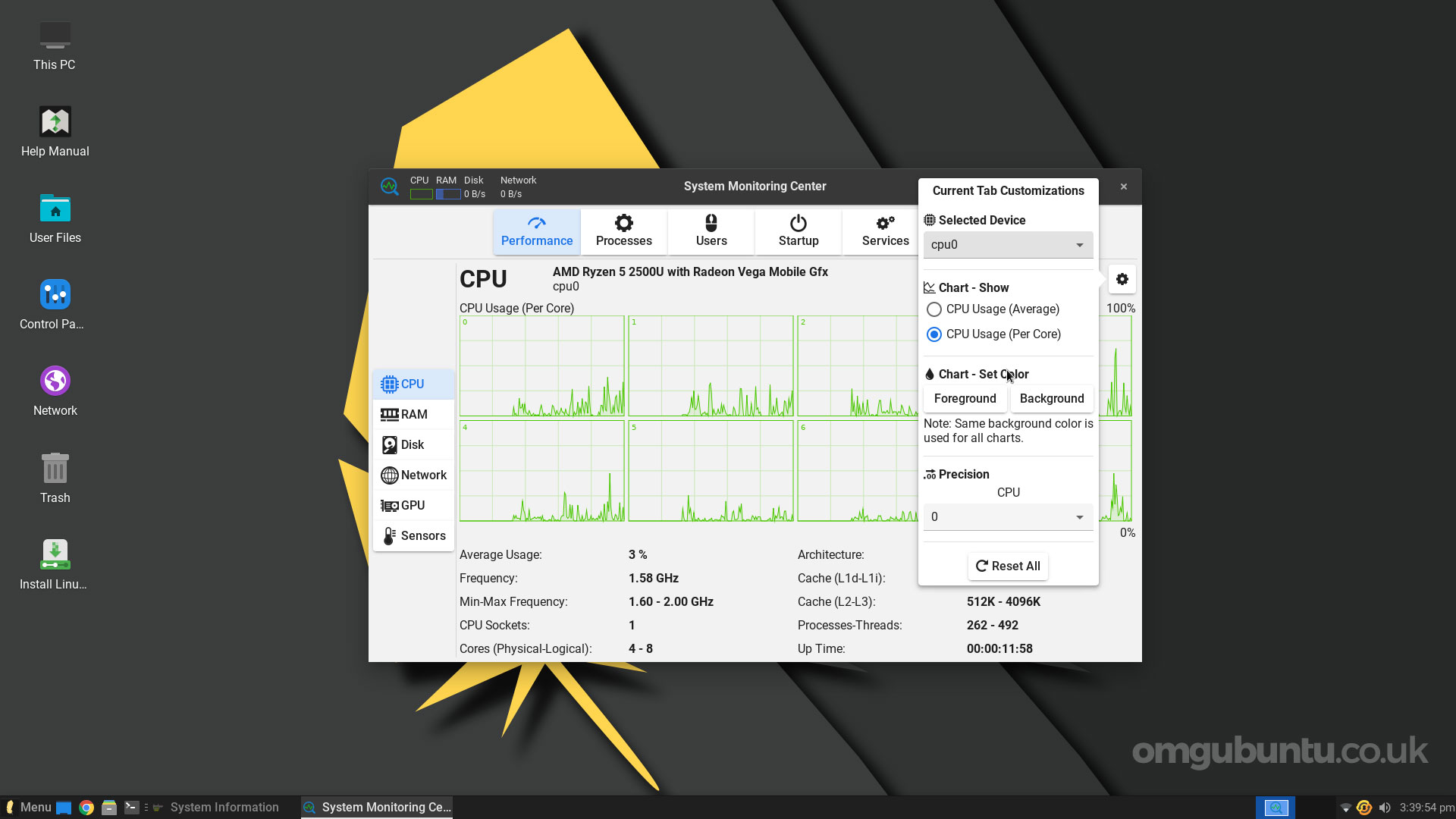The image size is (1456, 819).
Task: Click the RAM mini status bar in header
Action: (x=447, y=194)
